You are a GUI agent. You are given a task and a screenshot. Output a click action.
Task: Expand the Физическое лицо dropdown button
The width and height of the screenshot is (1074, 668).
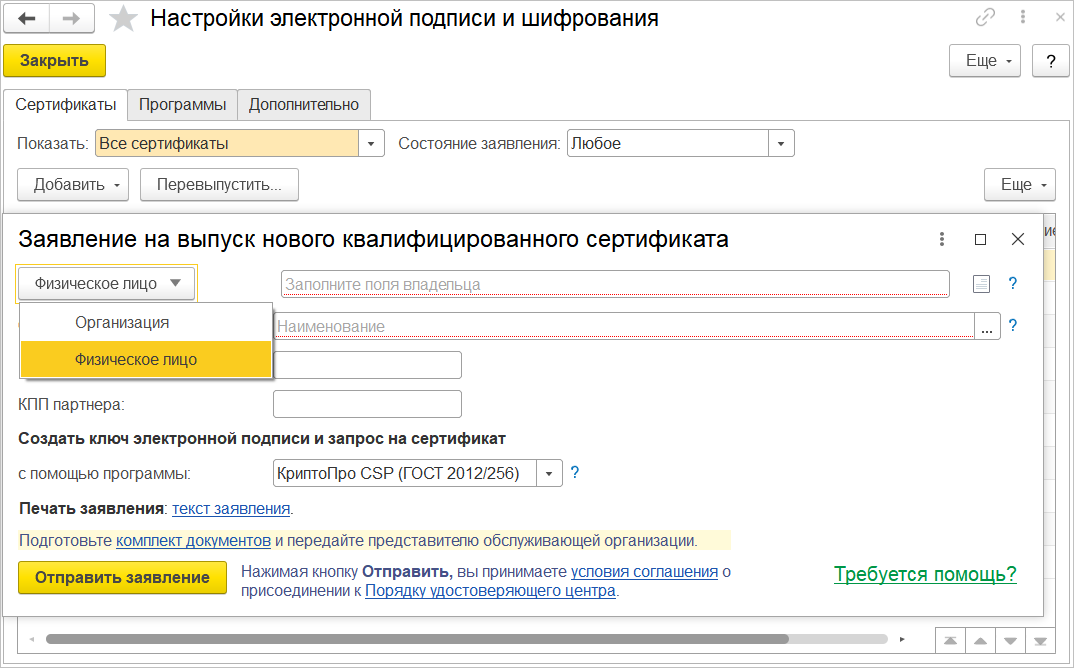(108, 284)
